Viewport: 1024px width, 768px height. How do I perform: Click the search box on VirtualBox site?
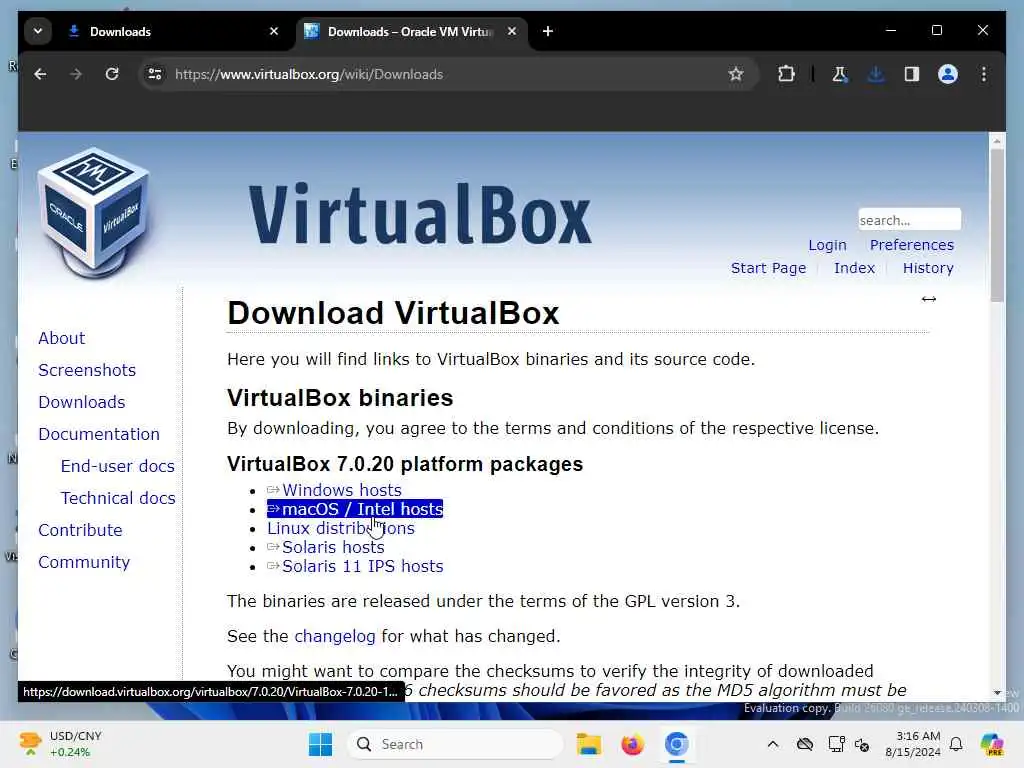[909, 220]
